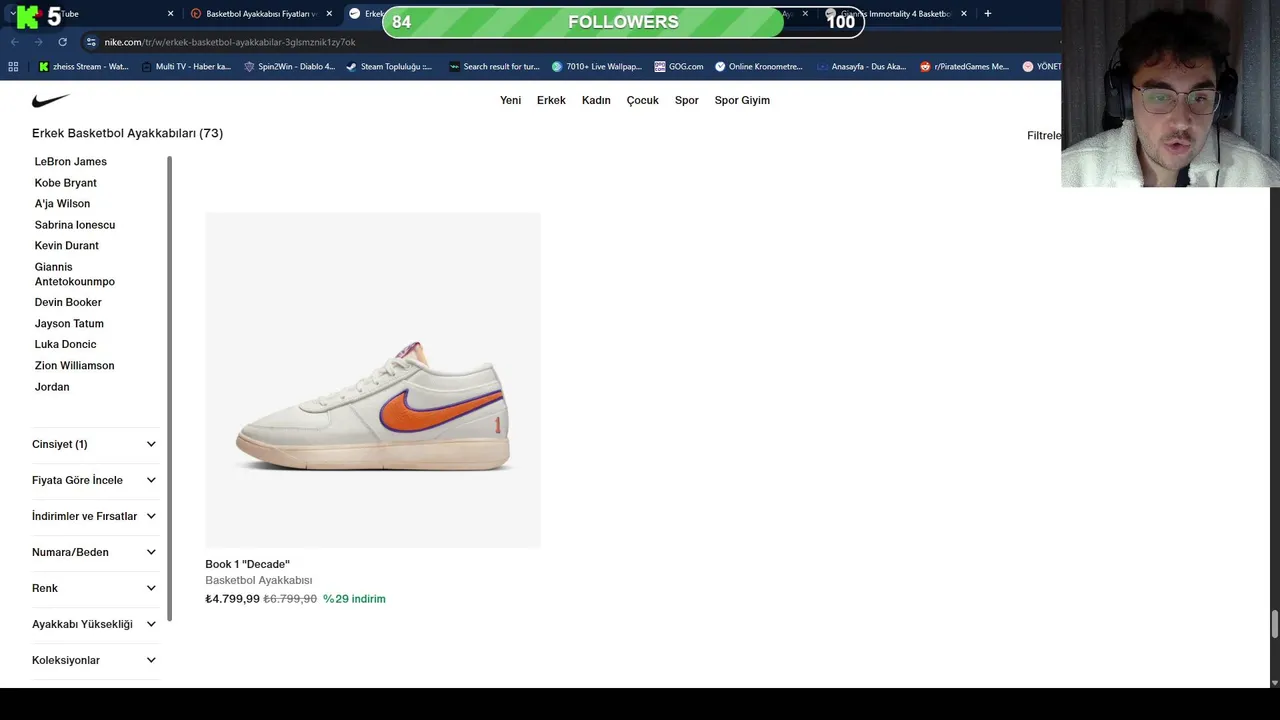Click the page scrollbar down arrow

click(x=1274, y=682)
